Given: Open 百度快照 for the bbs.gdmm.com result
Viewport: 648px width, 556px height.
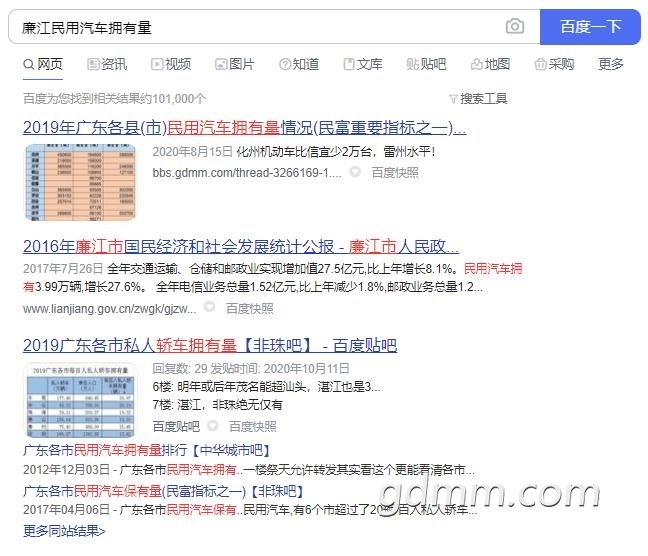Looking at the screenshot, I should 395,172.
